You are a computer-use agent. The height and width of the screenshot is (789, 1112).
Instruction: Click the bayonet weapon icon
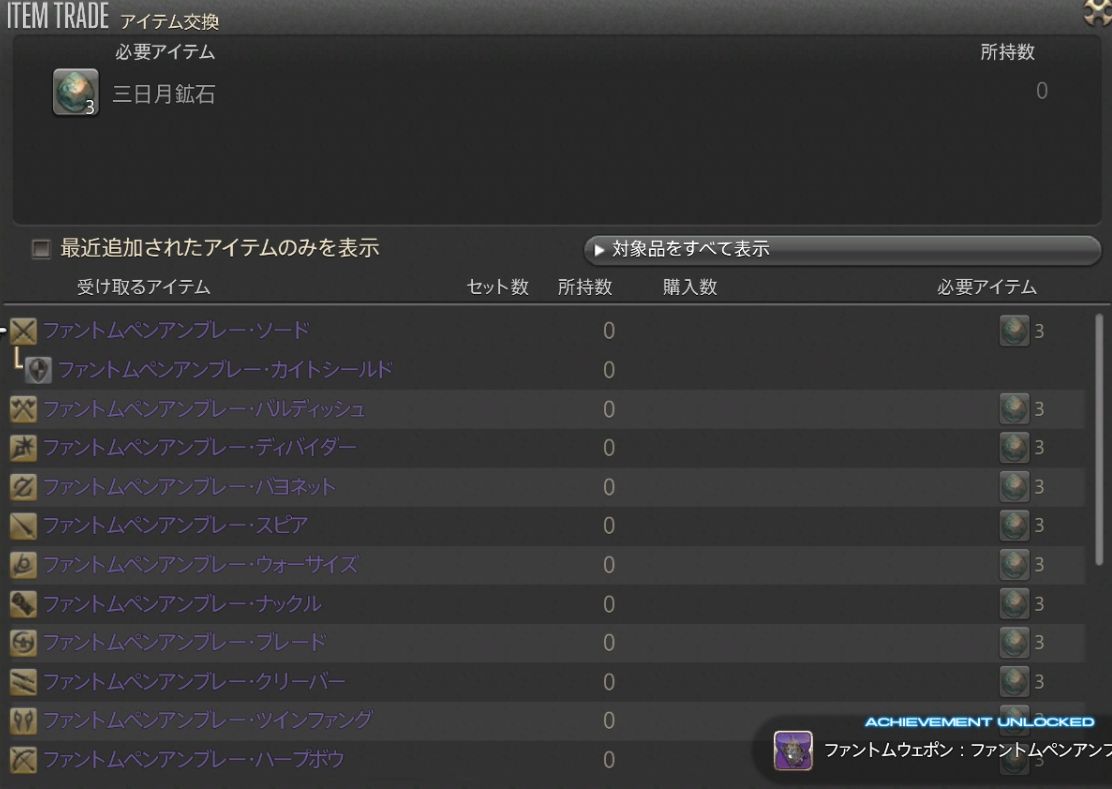[x=20, y=487]
